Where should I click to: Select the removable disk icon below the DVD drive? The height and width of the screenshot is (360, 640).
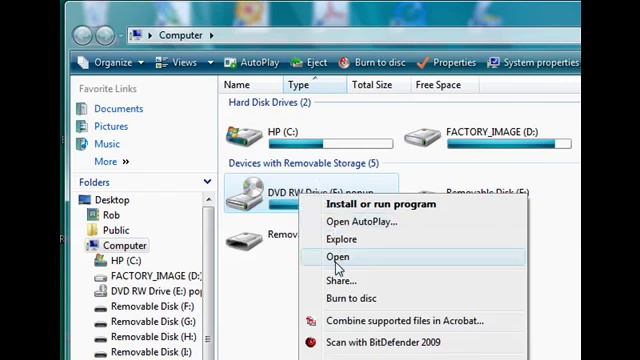[244, 240]
